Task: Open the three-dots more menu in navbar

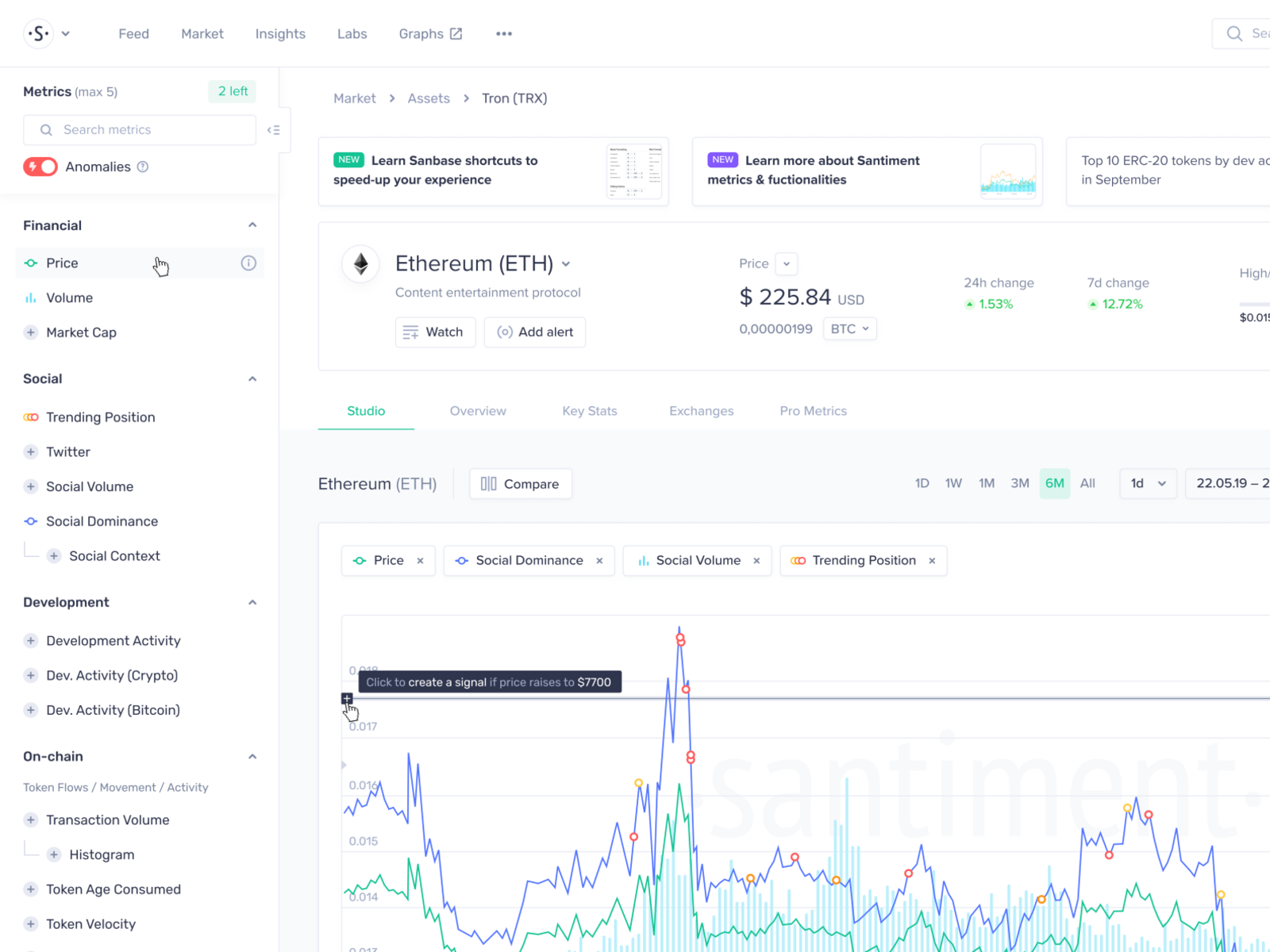Action: (504, 33)
